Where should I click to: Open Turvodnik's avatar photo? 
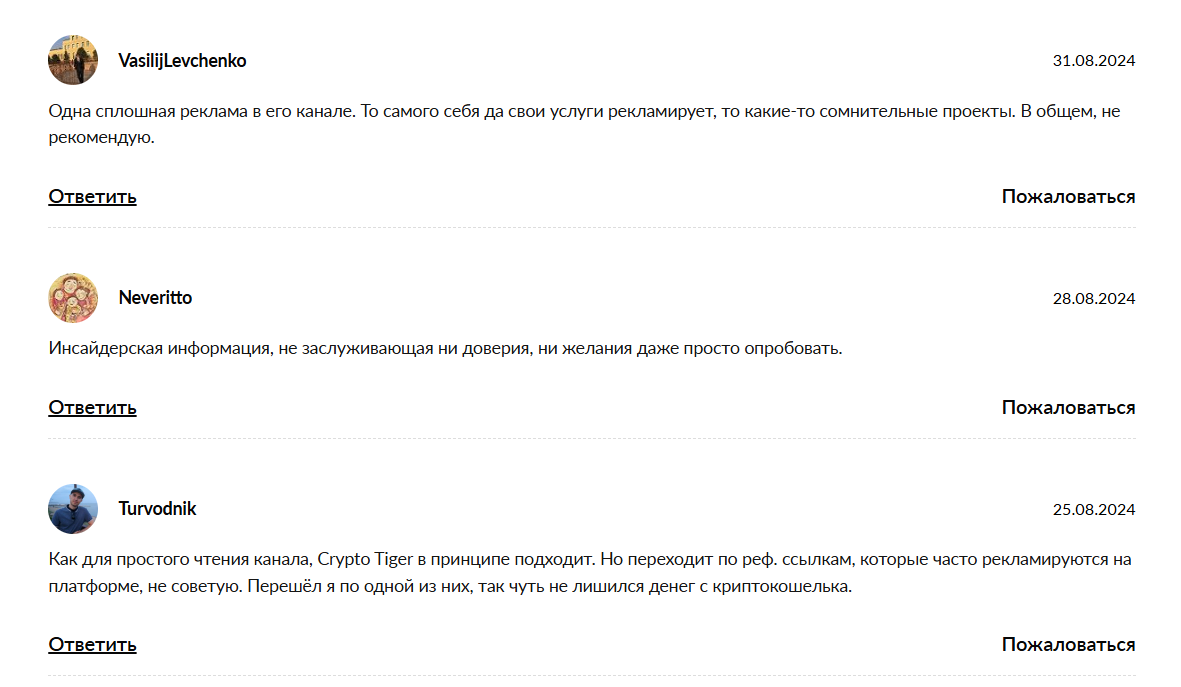(x=73, y=508)
